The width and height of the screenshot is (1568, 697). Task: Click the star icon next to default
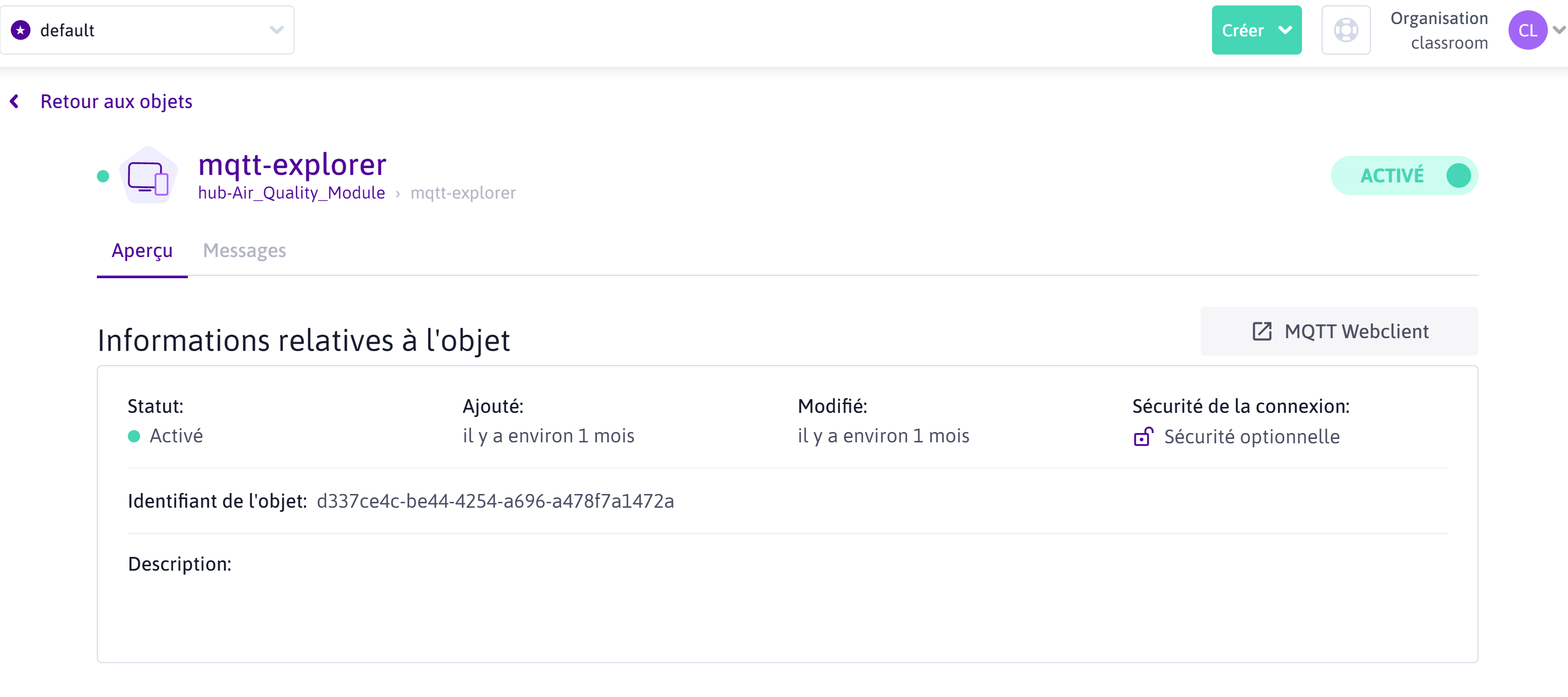pyautogui.click(x=21, y=29)
